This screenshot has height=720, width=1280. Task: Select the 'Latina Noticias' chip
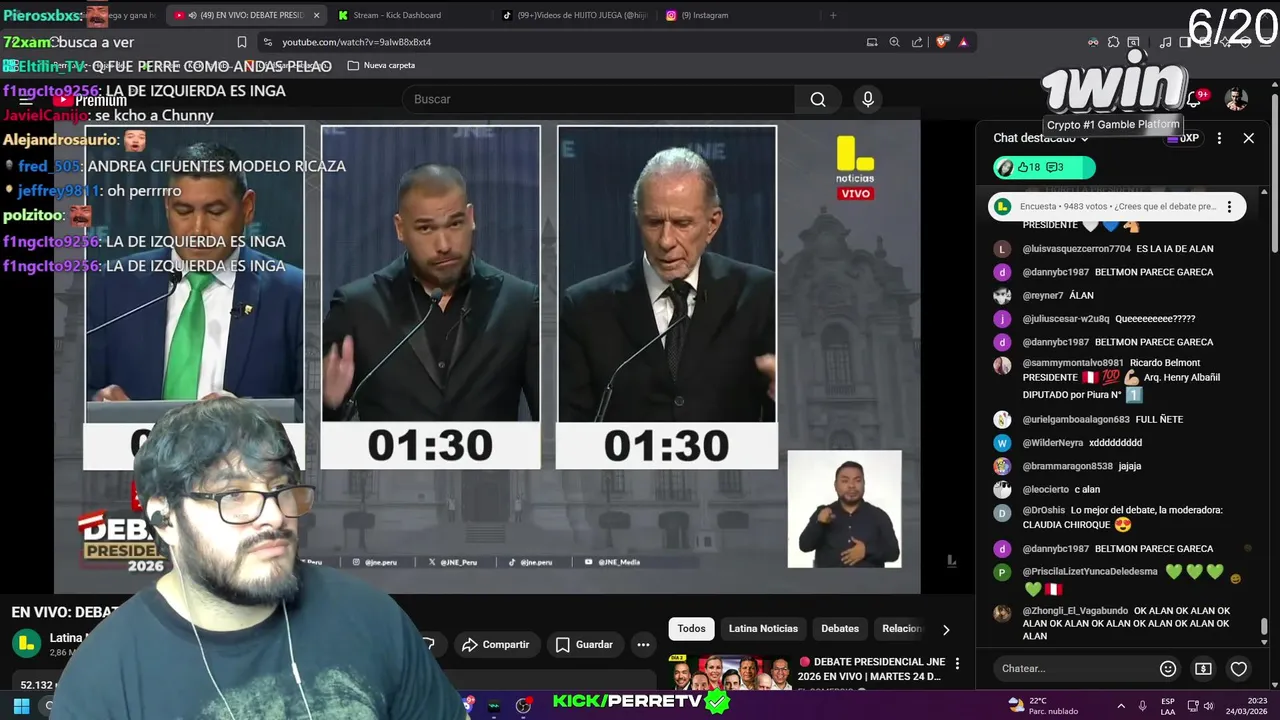pyautogui.click(x=763, y=629)
